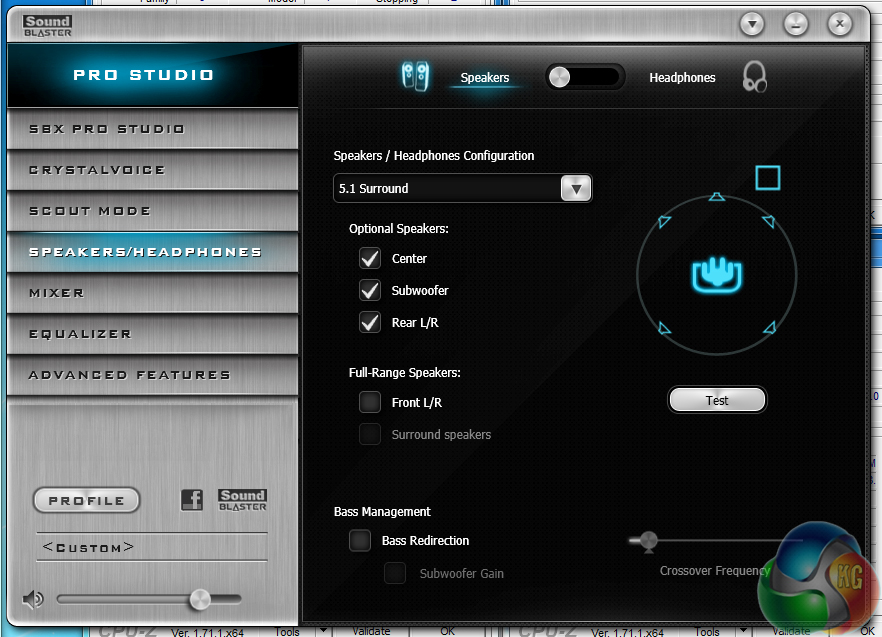Click the master volume slider knob
The image size is (882, 637).
[x=200, y=600]
